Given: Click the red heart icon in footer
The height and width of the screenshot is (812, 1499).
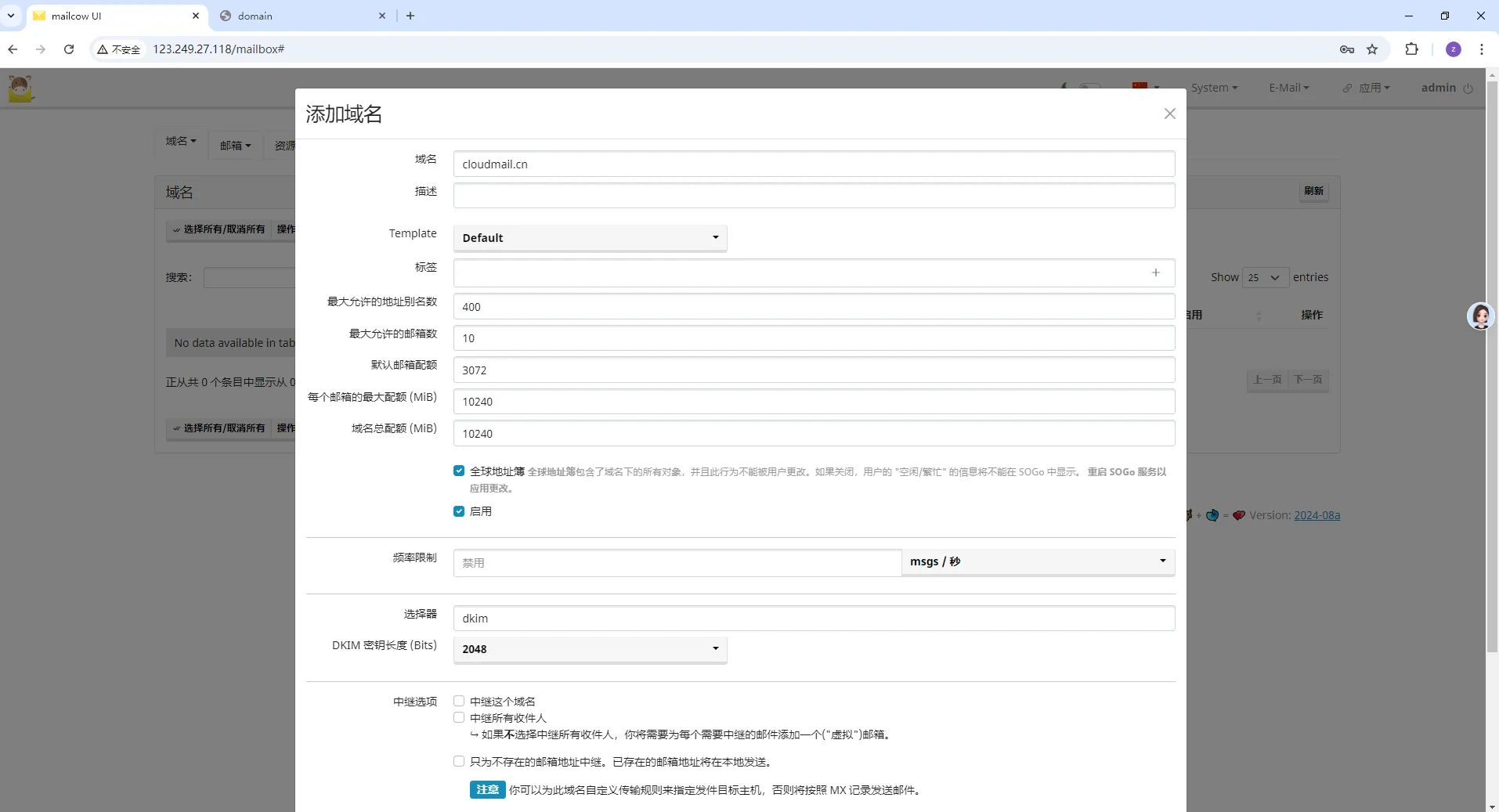Looking at the screenshot, I should 1238,515.
